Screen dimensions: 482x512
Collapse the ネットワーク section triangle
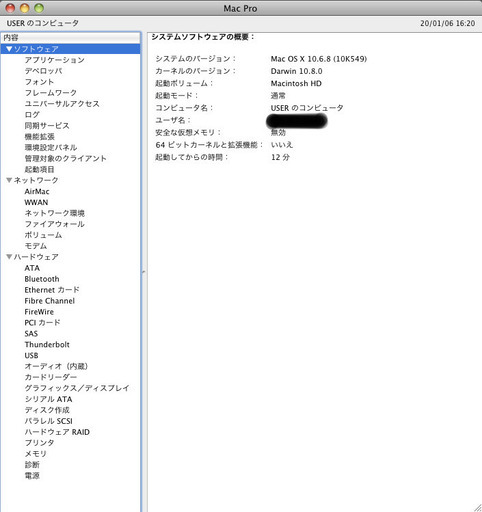pyautogui.click(x=9, y=180)
